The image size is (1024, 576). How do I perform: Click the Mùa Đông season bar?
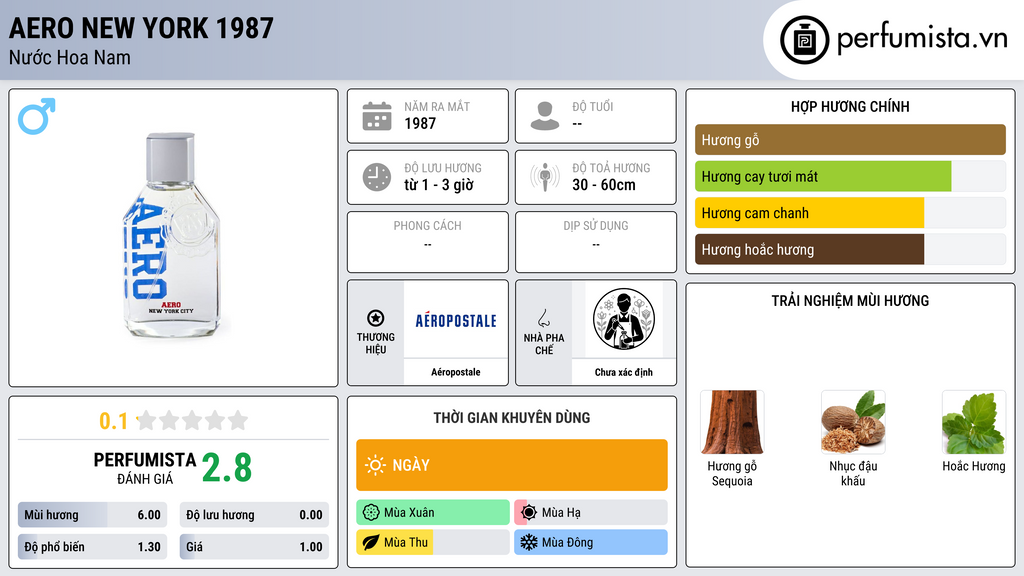[x=591, y=542]
